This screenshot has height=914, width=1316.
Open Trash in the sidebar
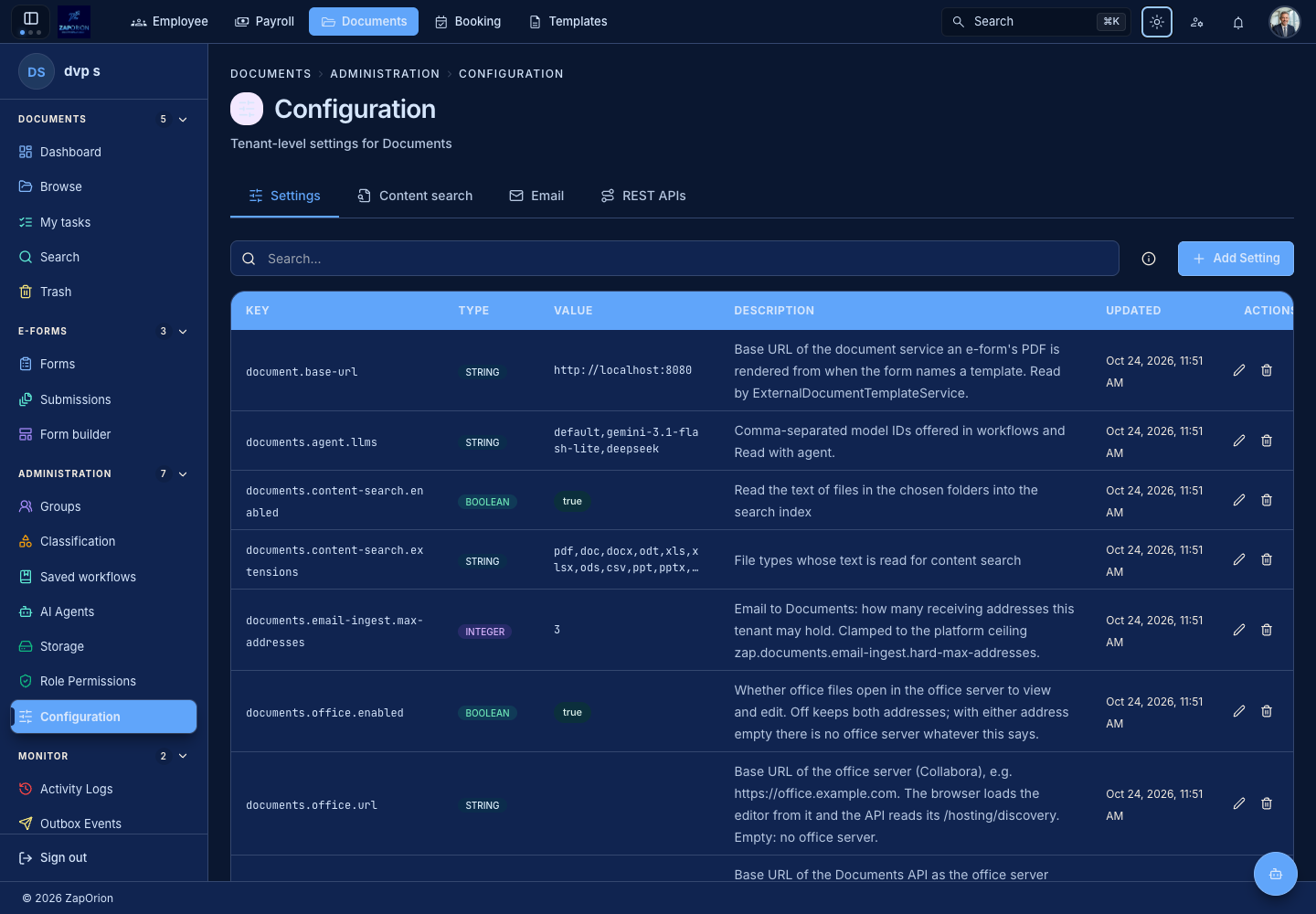(103, 292)
